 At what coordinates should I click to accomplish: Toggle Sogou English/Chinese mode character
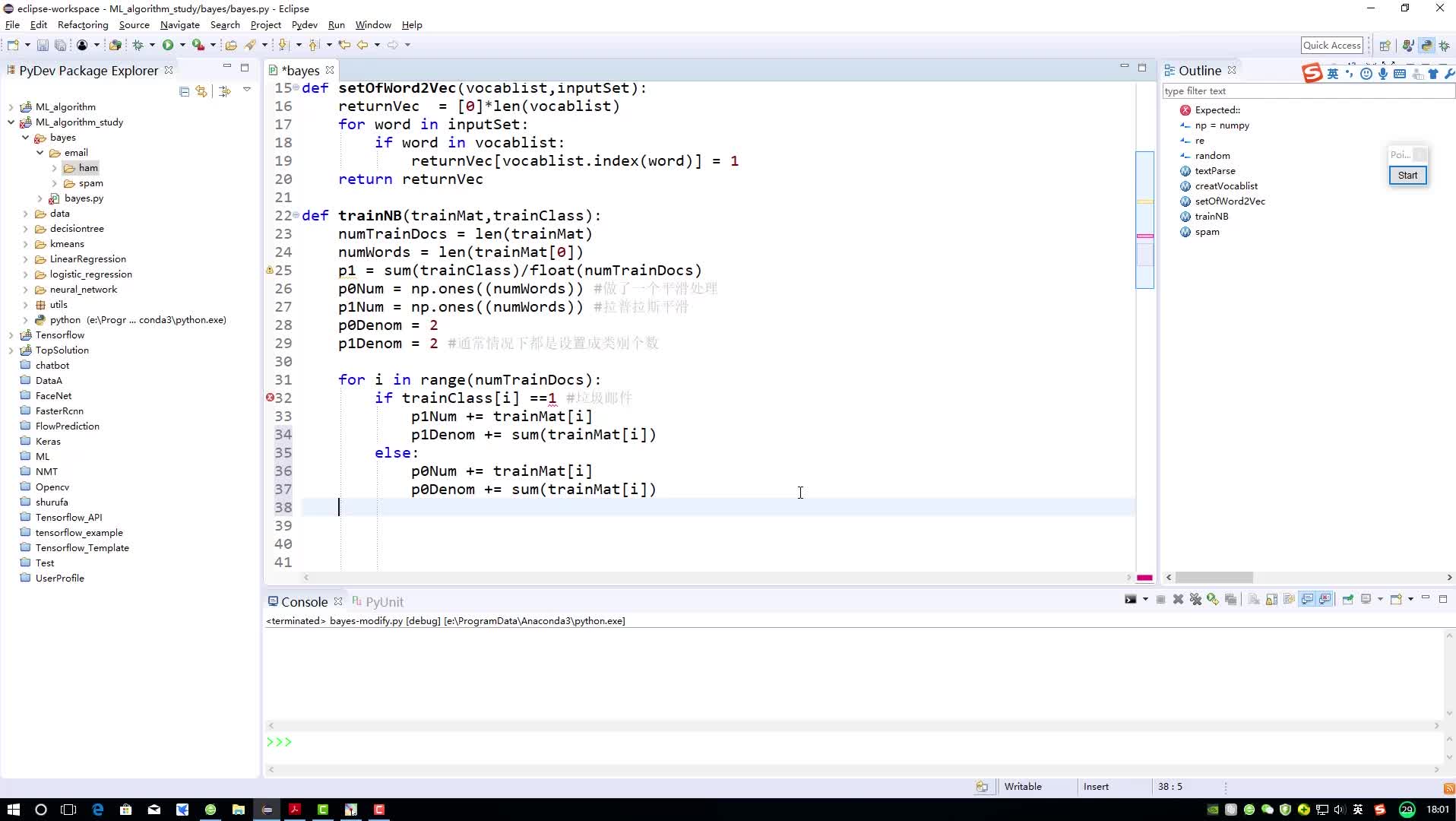tap(1333, 74)
